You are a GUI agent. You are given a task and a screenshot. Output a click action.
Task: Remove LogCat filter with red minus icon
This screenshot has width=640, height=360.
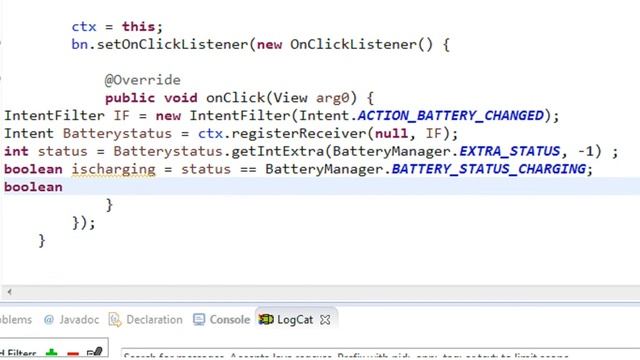click(73, 354)
